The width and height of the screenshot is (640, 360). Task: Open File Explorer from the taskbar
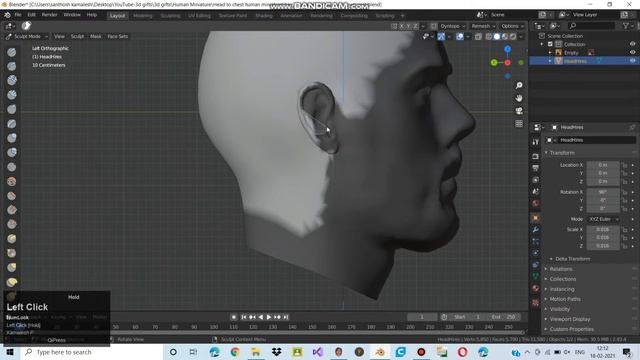(256, 352)
